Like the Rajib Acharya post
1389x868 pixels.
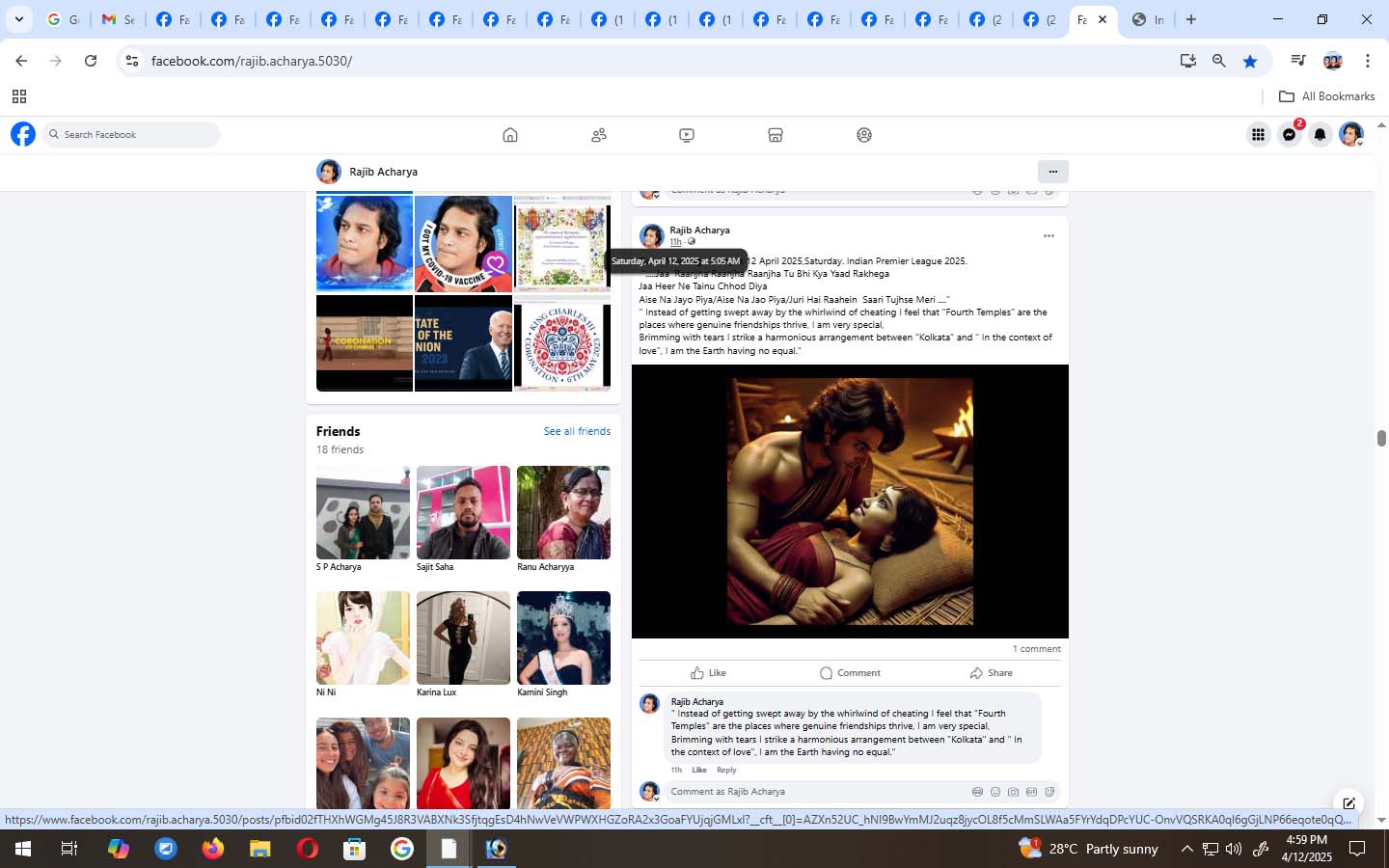click(x=708, y=673)
